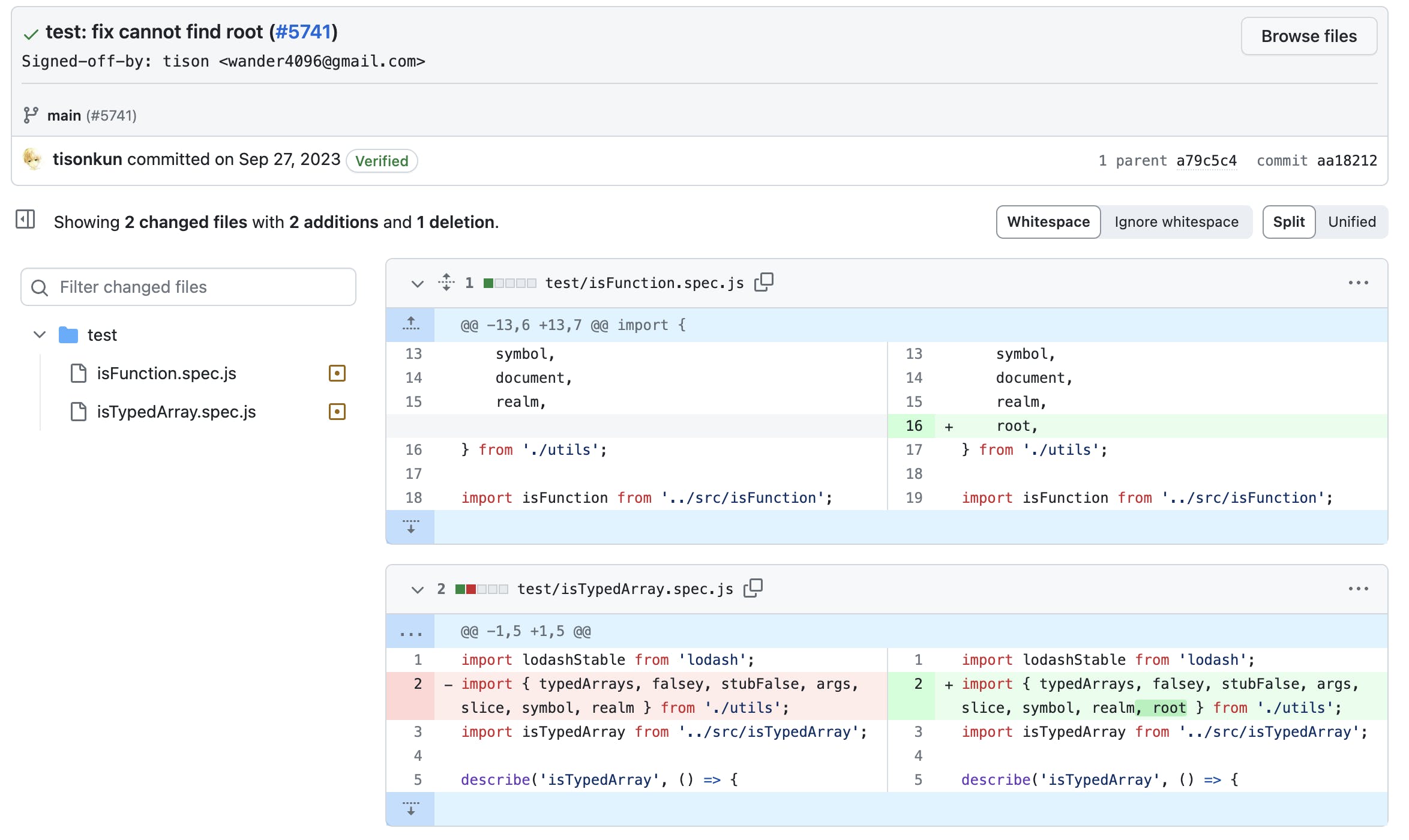Expand lines above isFunction.spec.js hunk

pyautogui.click(x=410, y=325)
